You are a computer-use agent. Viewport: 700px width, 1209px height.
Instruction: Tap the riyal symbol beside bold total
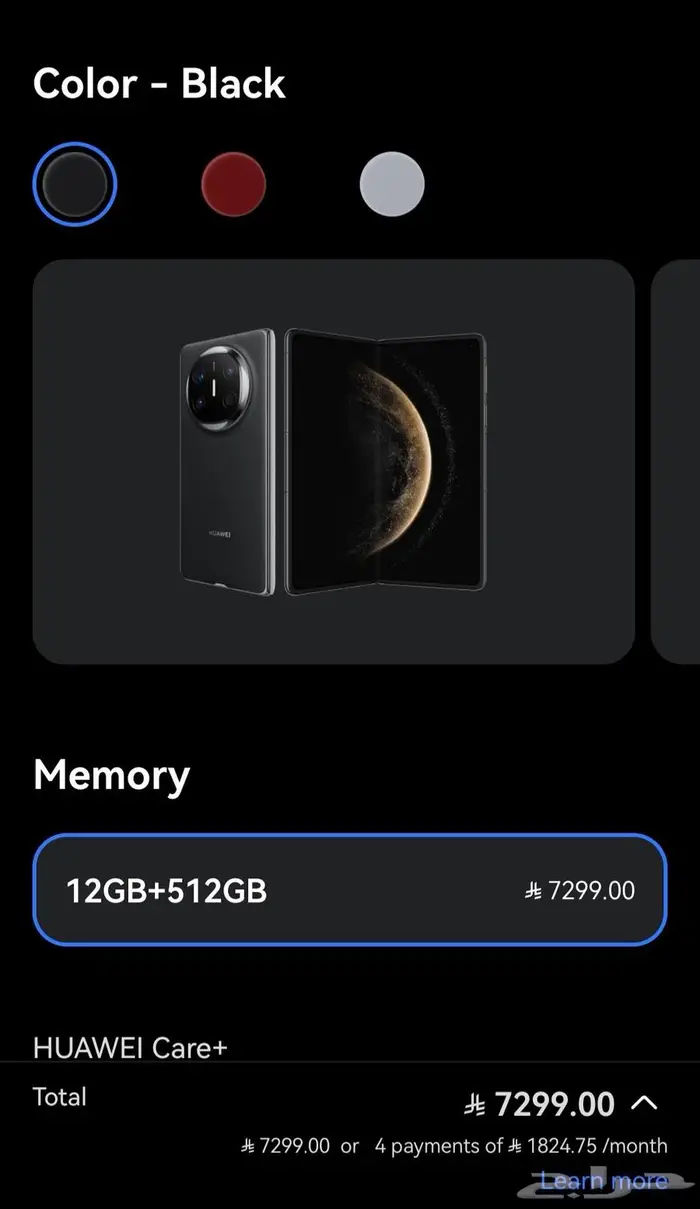475,1104
